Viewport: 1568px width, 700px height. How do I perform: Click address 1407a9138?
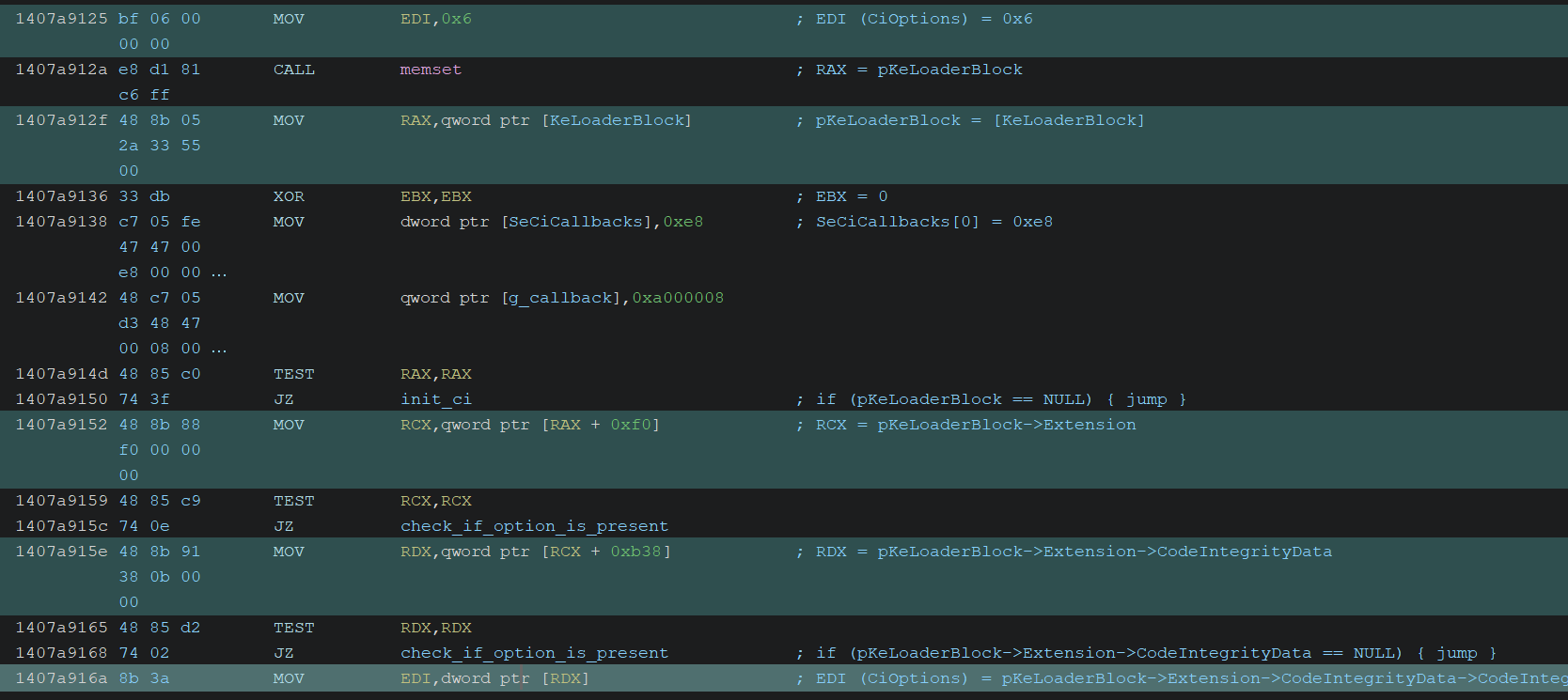pos(61,222)
